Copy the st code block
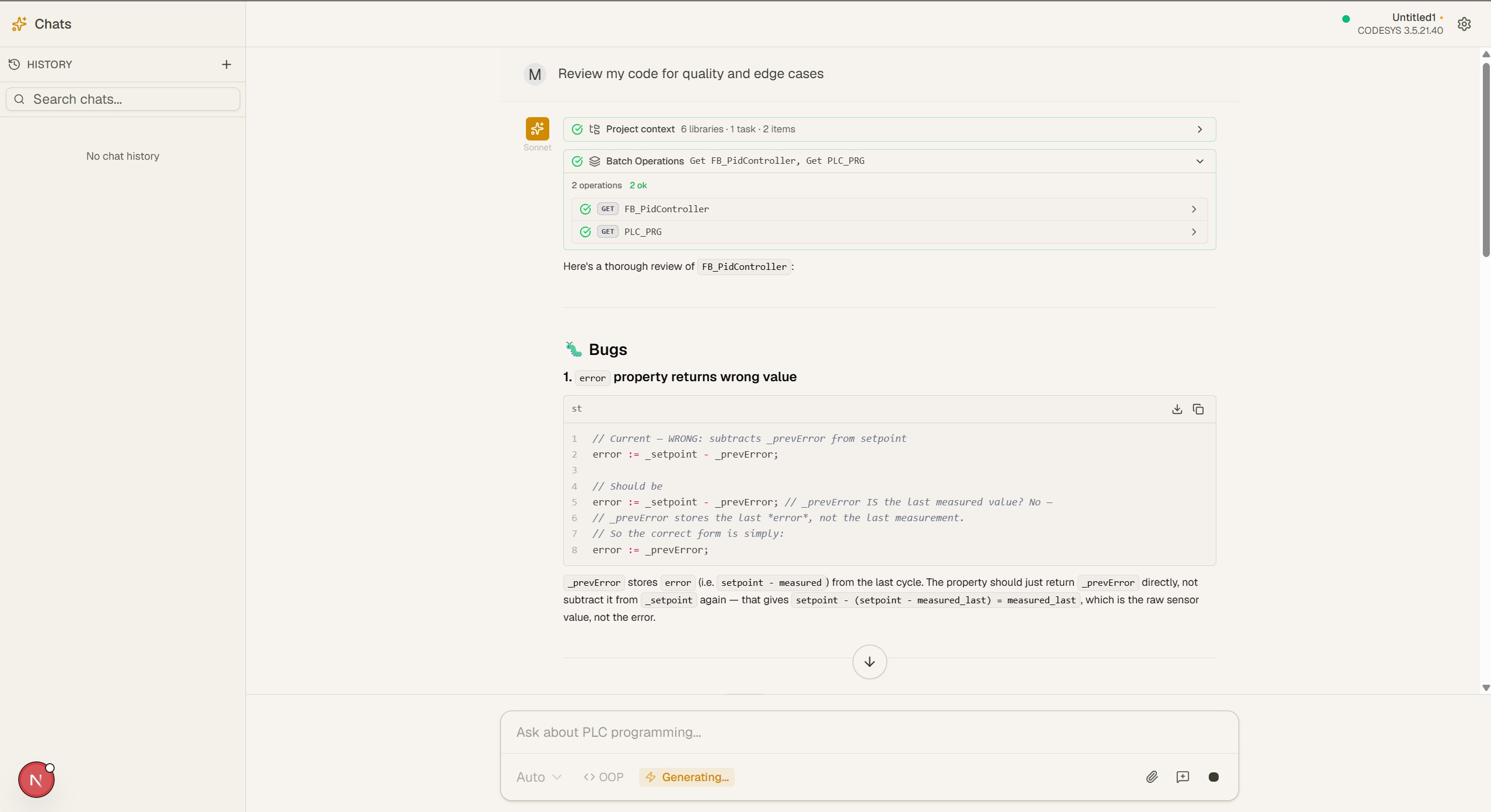The height and width of the screenshot is (812, 1491). click(1198, 409)
